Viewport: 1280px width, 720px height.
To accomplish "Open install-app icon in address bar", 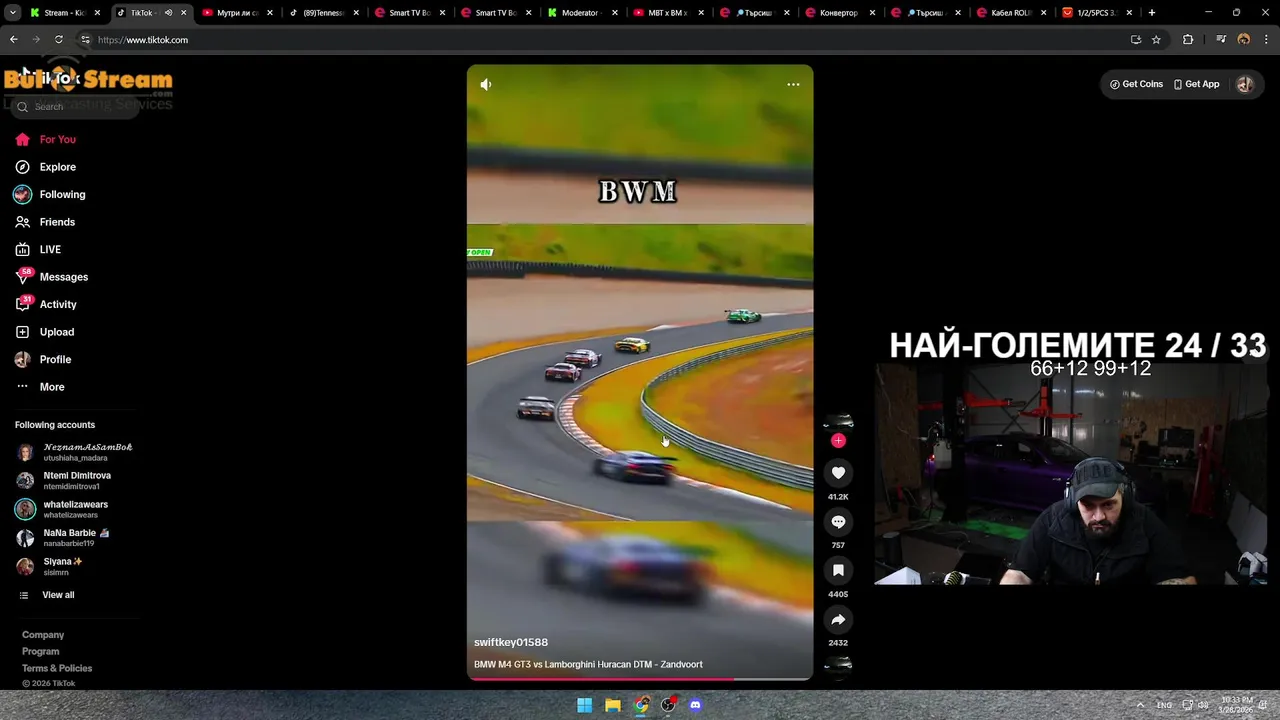I will coord(1135,40).
